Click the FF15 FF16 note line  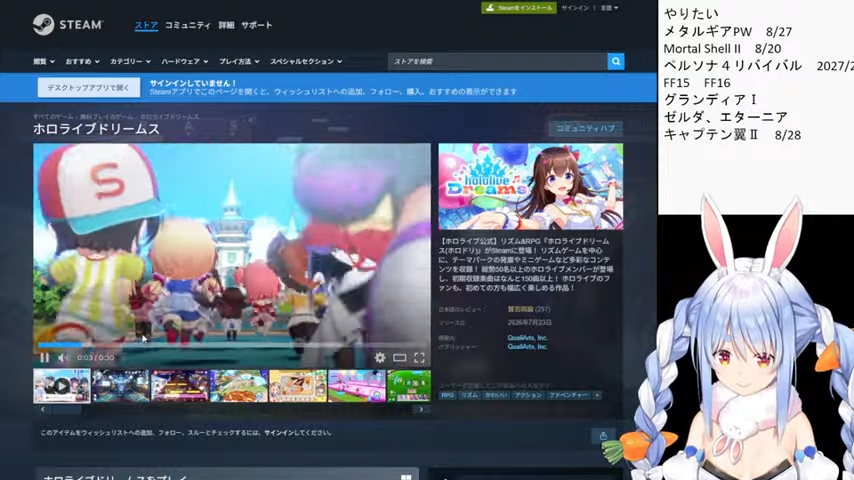[697, 83]
